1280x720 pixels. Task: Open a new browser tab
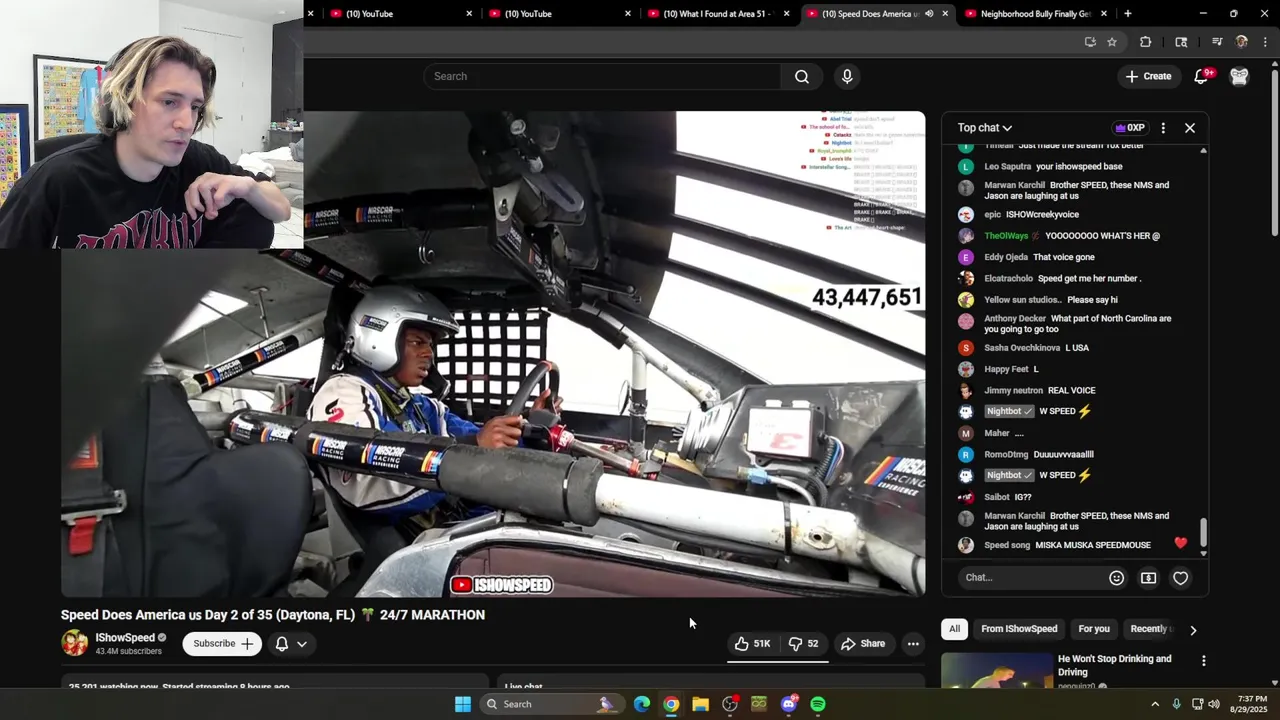click(x=1127, y=14)
